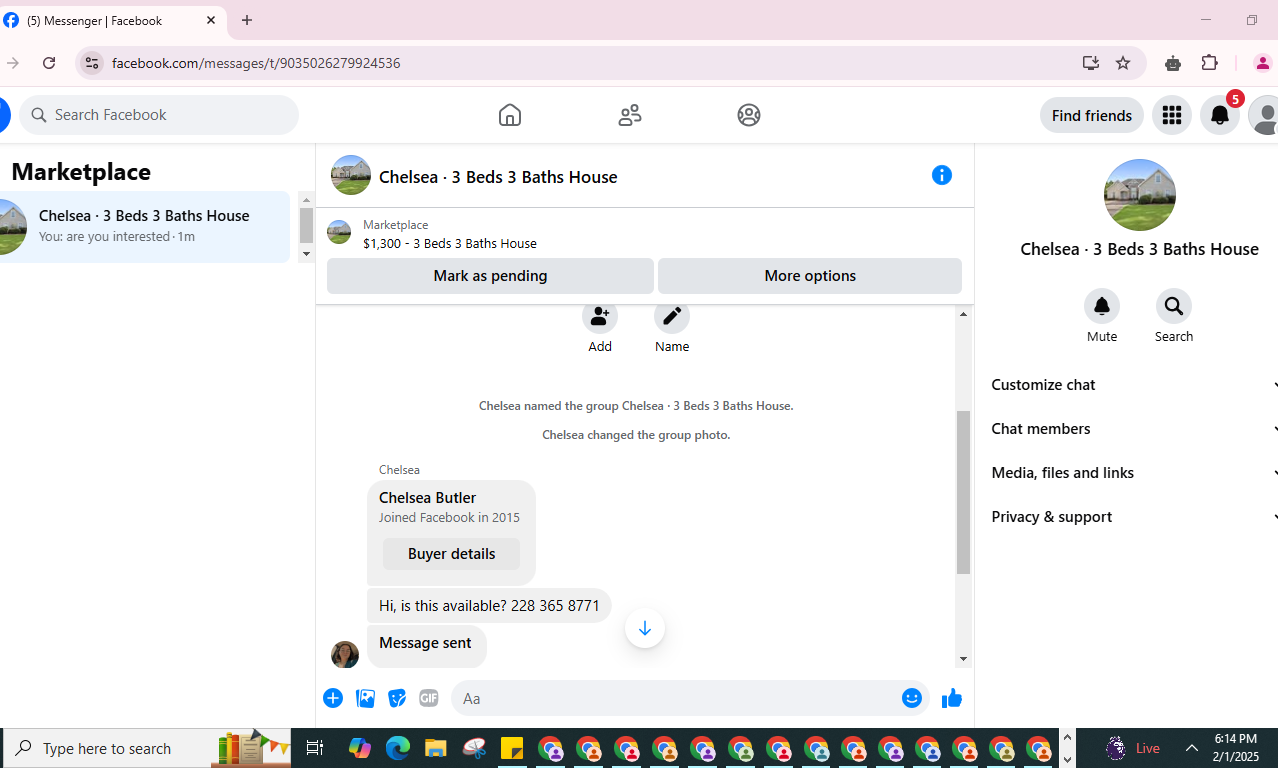Choose a GIF for the message
Screen dimensions: 1278x768
click(429, 698)
